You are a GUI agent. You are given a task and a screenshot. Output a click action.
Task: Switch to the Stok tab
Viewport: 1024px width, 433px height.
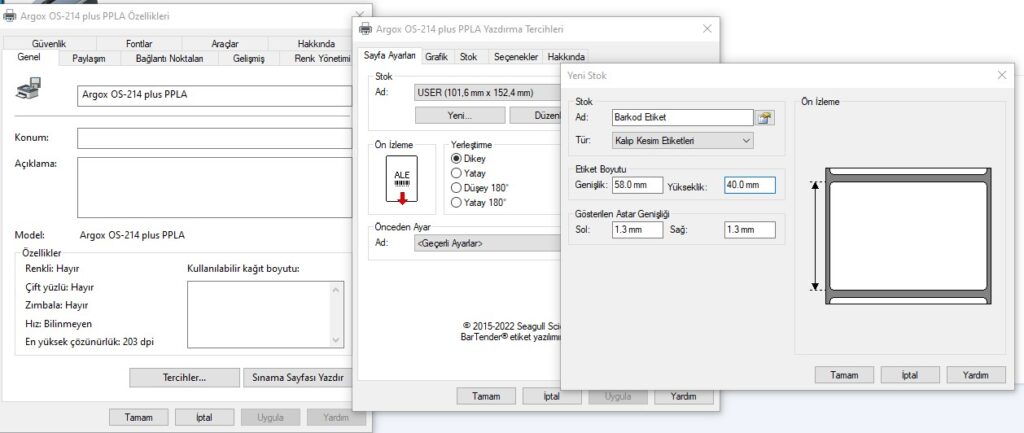468,57
